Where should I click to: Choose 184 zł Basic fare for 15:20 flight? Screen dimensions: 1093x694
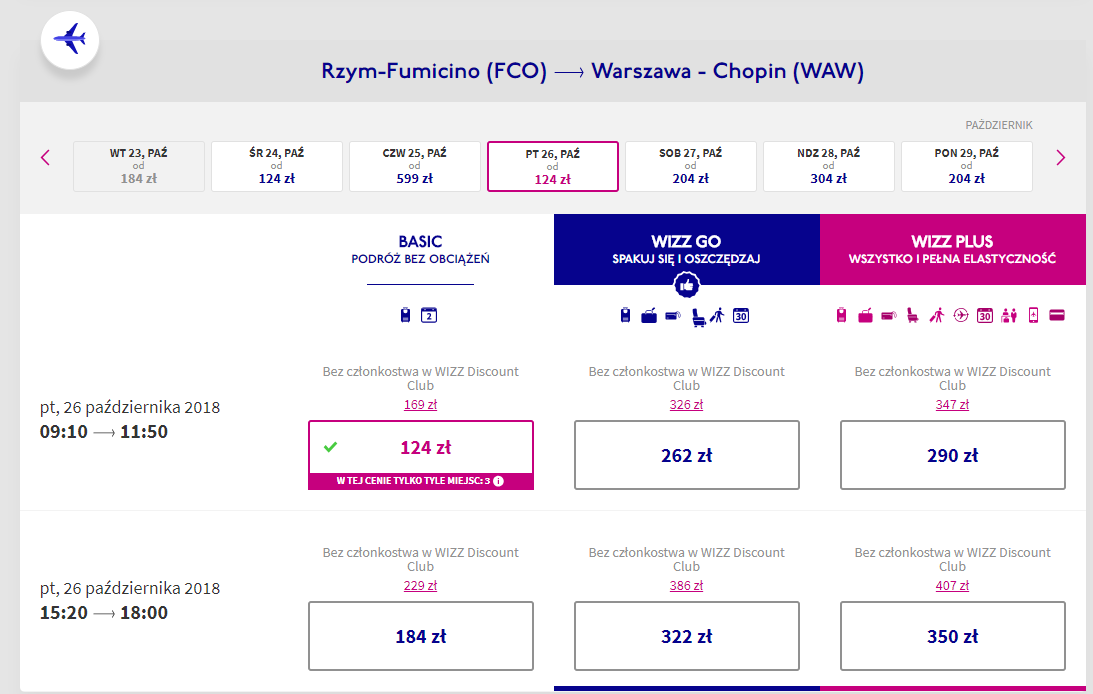tap(421, 636)
